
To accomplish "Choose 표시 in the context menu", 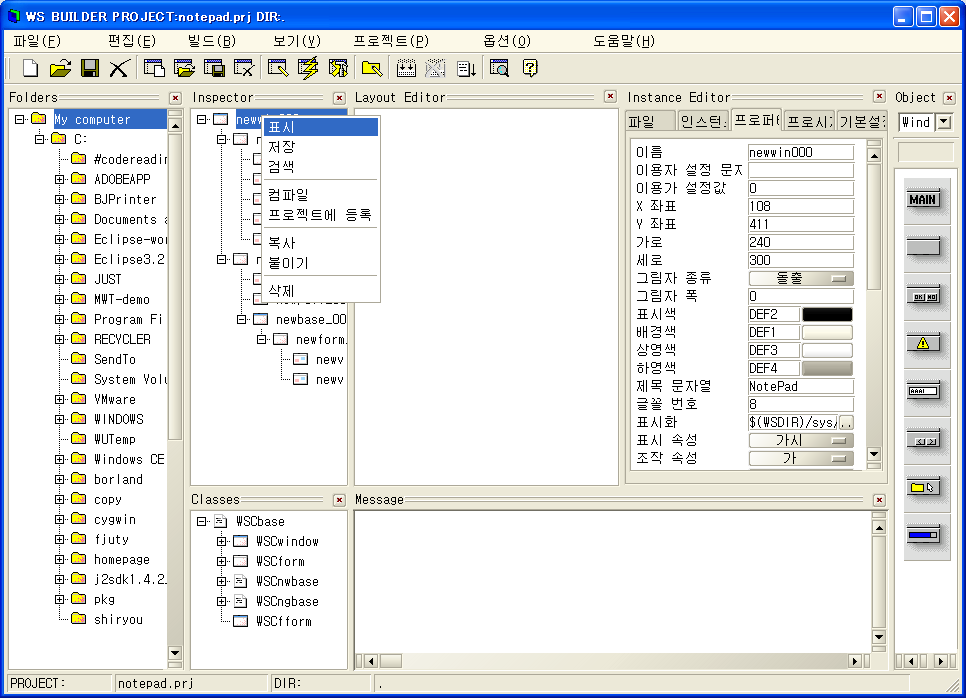I will coord(321,128).
